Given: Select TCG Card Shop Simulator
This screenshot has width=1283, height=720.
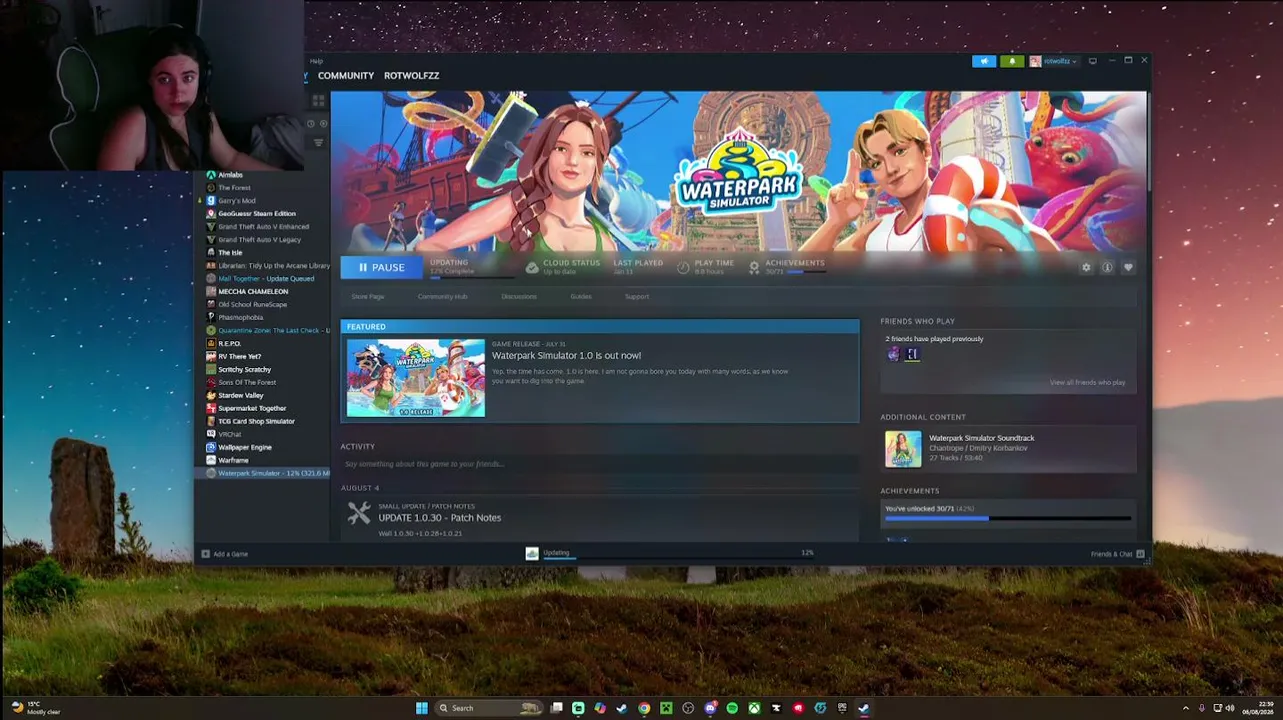Looking at the screenshot, I should (x=262, y=421).
